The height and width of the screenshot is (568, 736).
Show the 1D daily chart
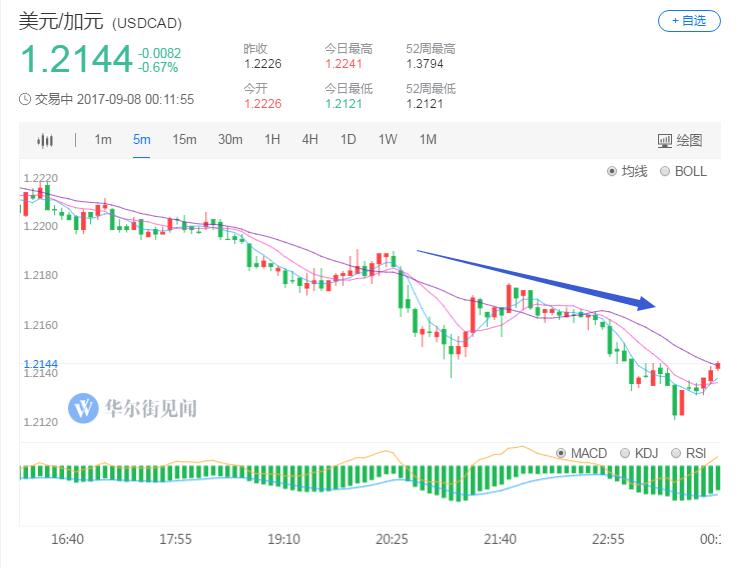click(348, 140)
